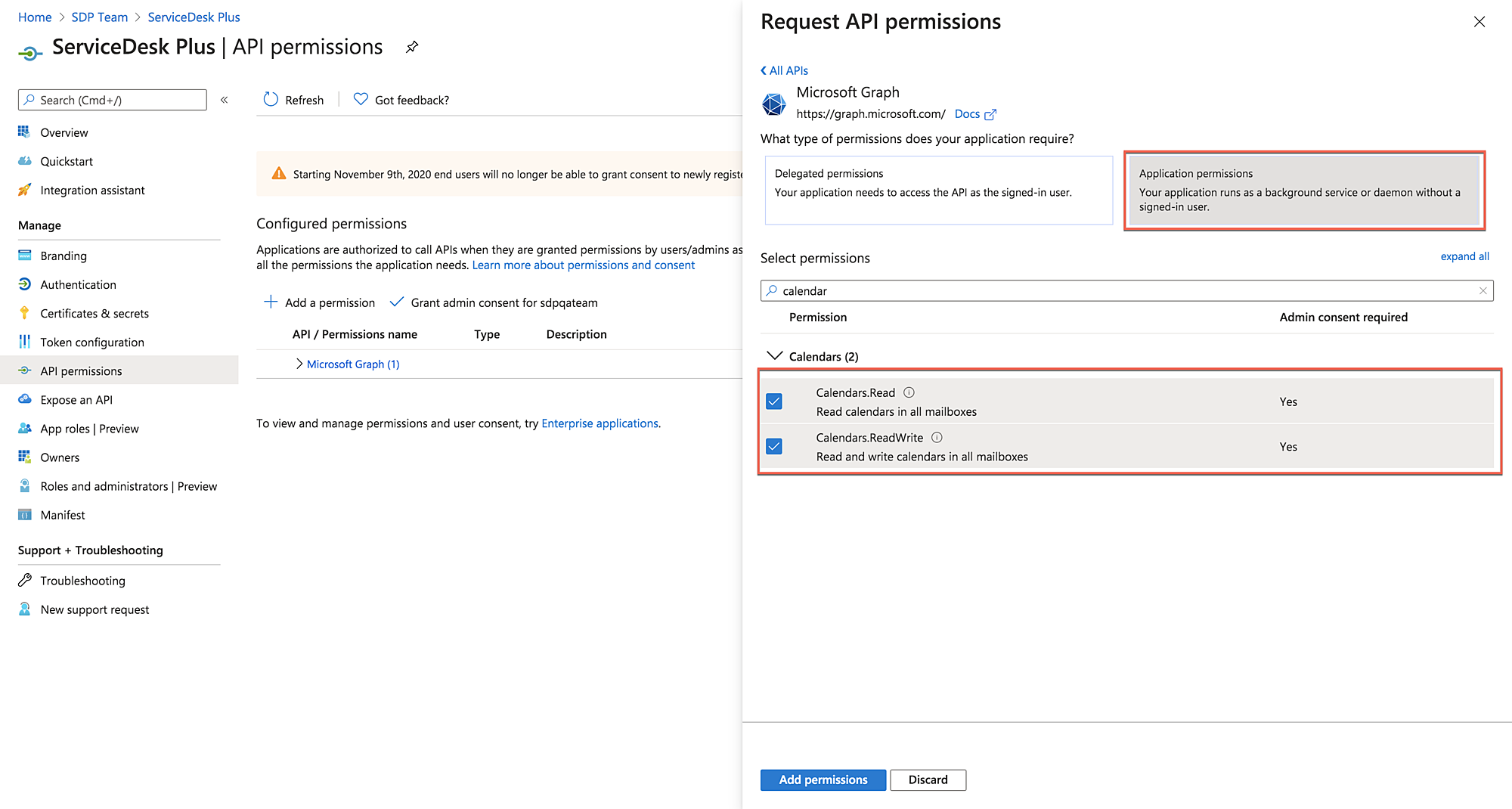Viewport: 1512px width, 809px height.
Task: Open Certificates & secrets in sidebar
Action: click(x=94, y=313)
